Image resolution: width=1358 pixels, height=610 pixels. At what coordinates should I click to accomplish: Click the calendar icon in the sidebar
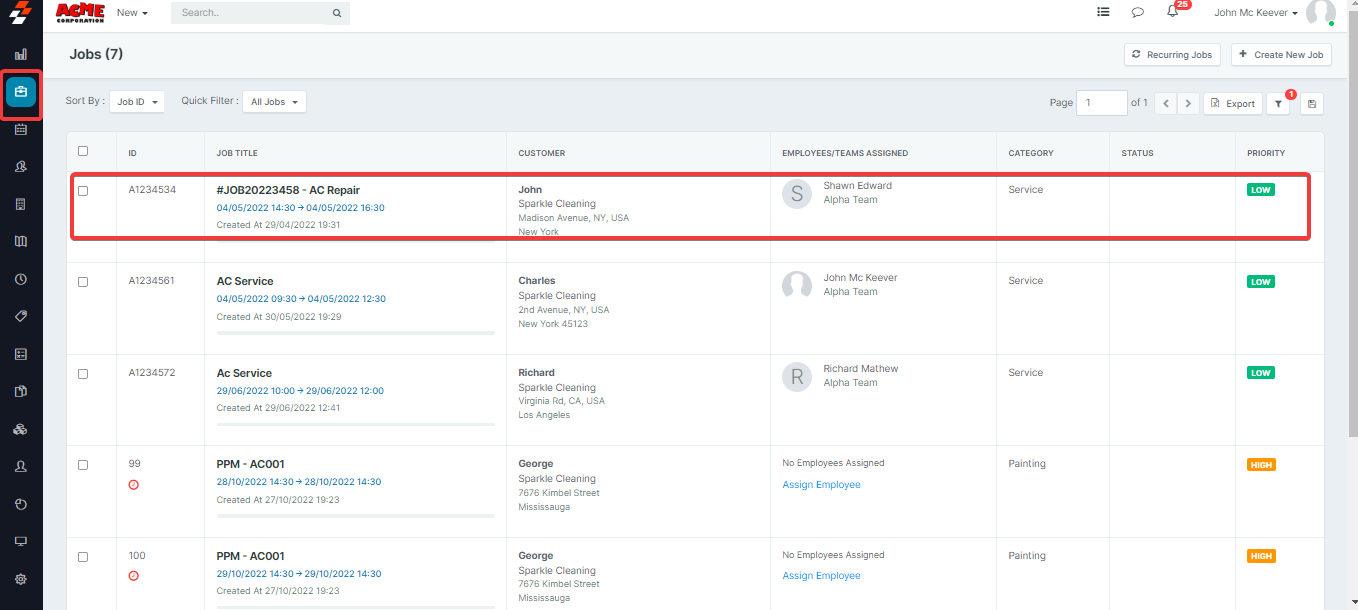pyautogui.click(x=21, y=129)
